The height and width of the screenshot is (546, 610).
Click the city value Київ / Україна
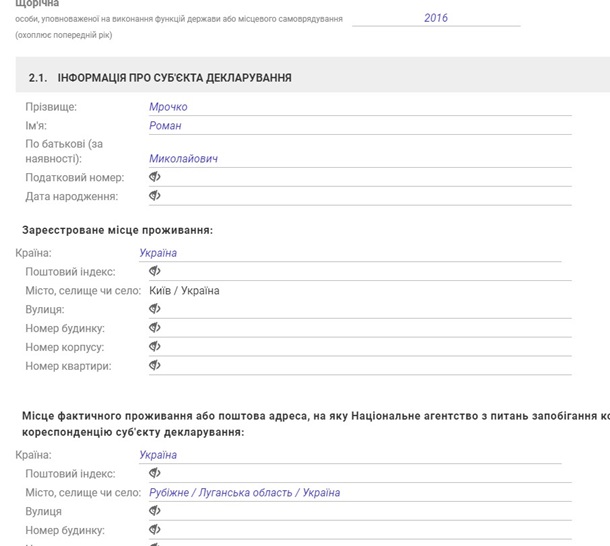tap(184, 291)
